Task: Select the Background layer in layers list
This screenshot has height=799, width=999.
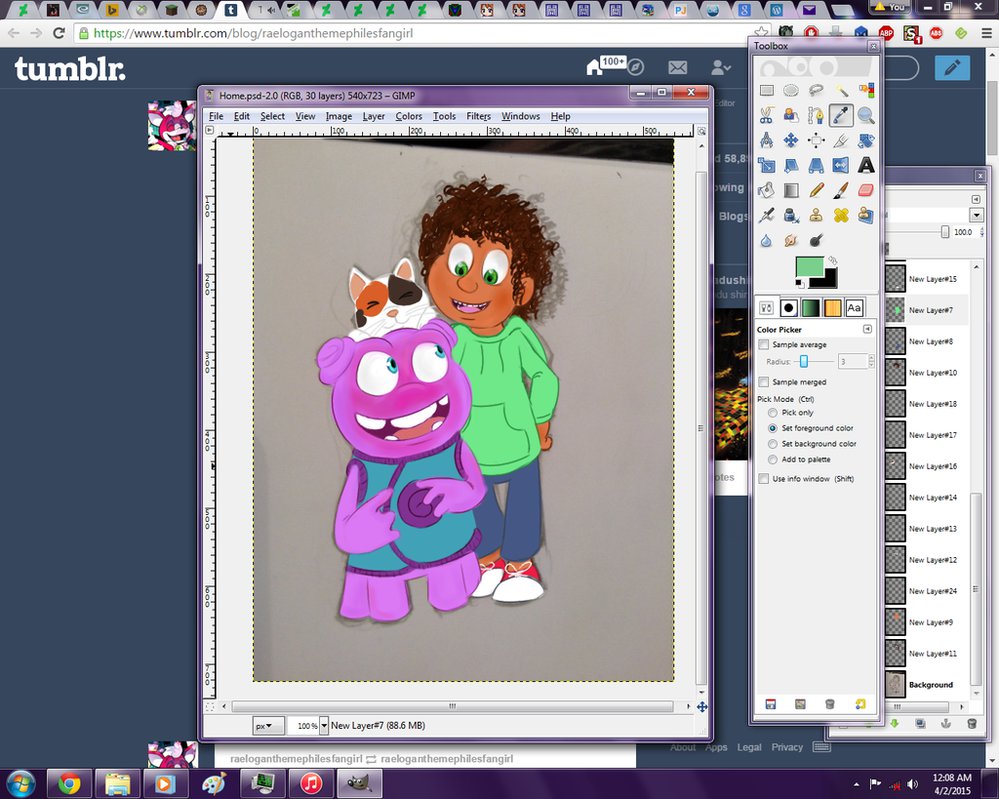Action: 930,685
